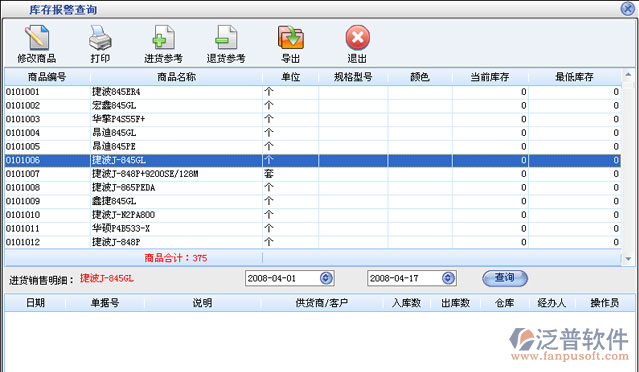Select row 华硕P4B533-X
Screen dimensions: 639x372
click(313, 229)
